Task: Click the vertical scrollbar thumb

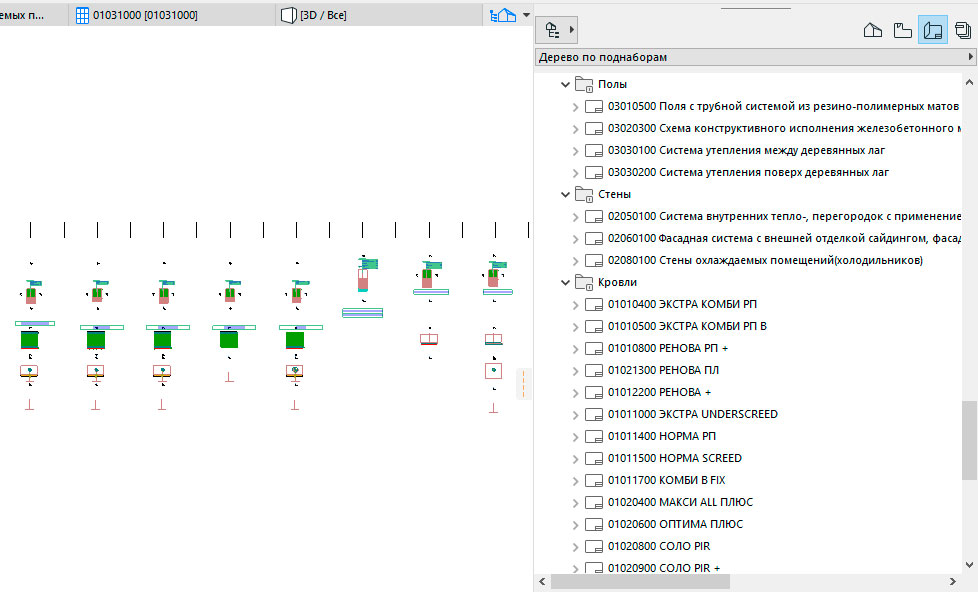Action: tap(969, 440)
